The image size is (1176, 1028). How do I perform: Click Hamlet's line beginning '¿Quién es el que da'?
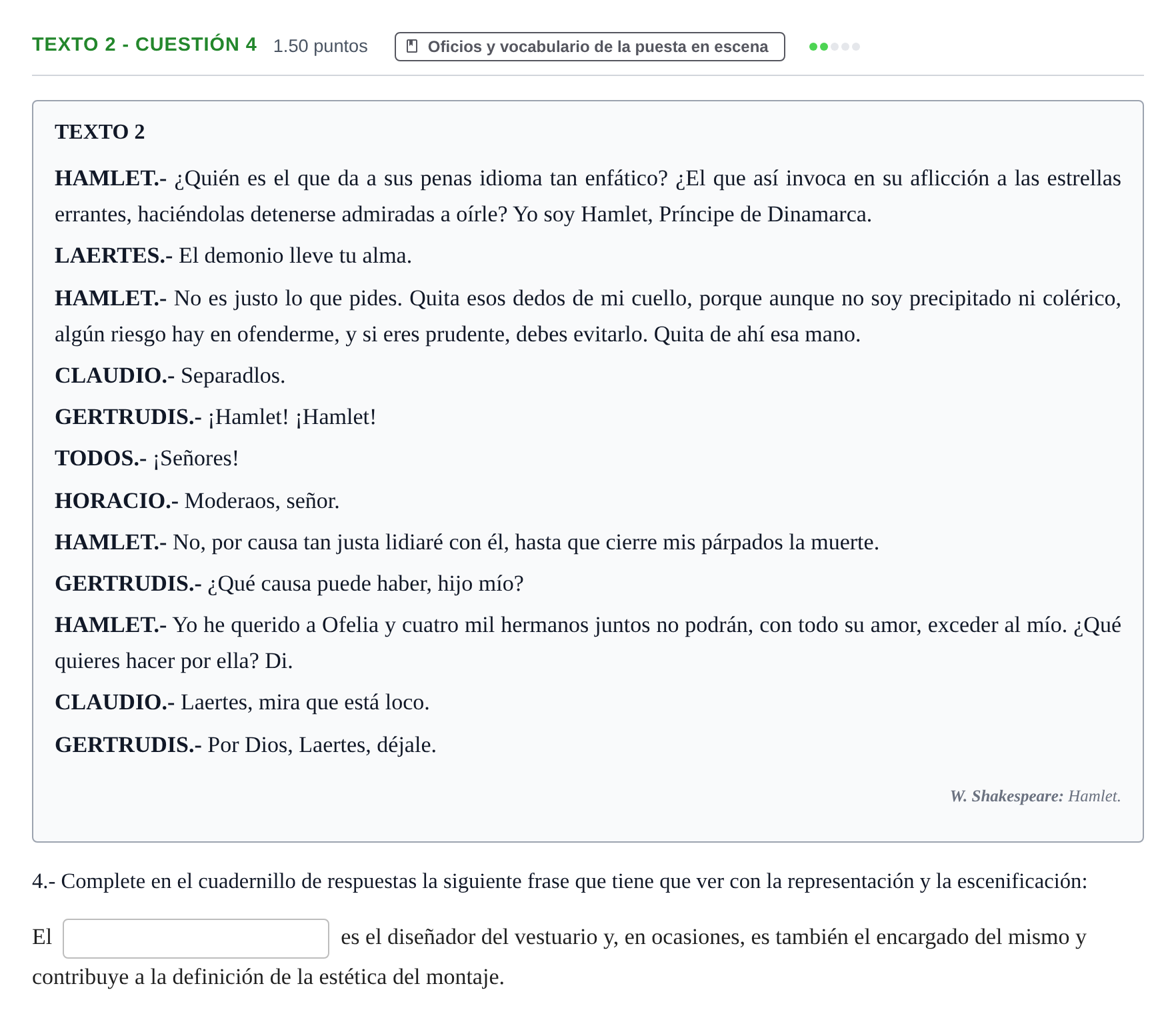click(x=588, y=196)
